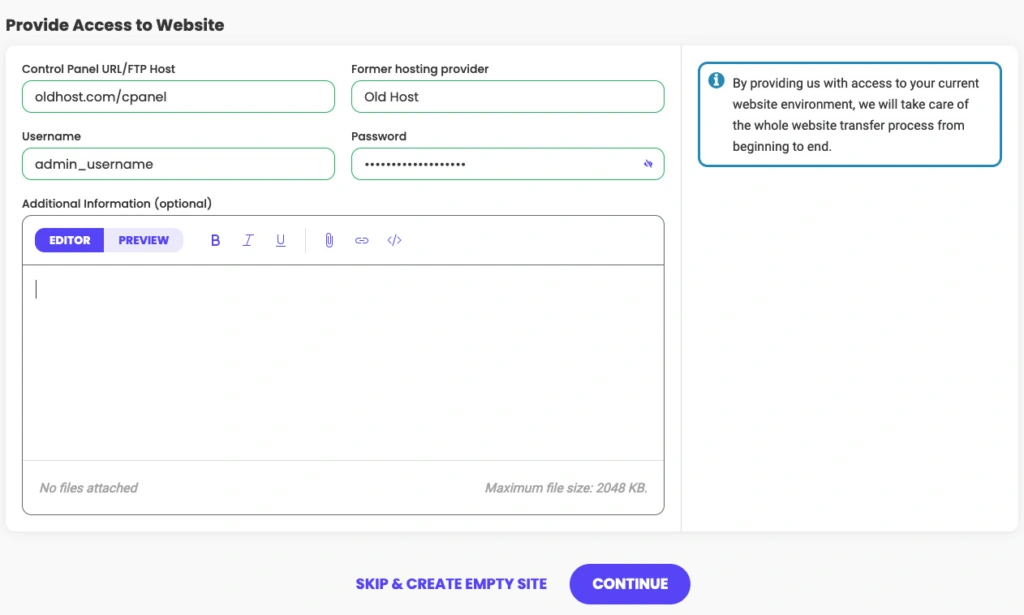Focus the Control Panel URL/FTP Host field
This screenshot has height=615, width=1024.
click(x=178, y=97)
